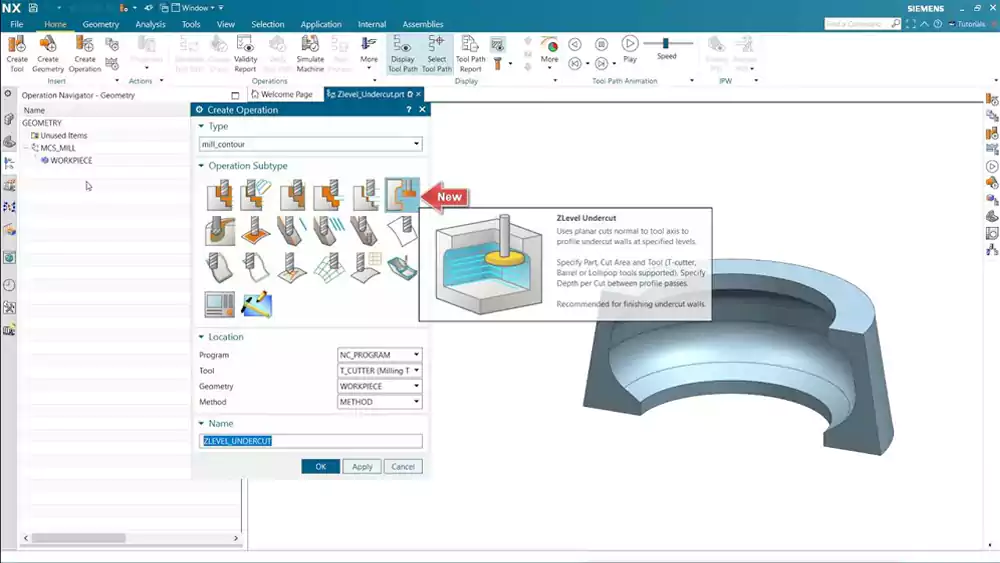Open the Geometry dropdown showing WORKPIECE

click(x=379, y=386)
